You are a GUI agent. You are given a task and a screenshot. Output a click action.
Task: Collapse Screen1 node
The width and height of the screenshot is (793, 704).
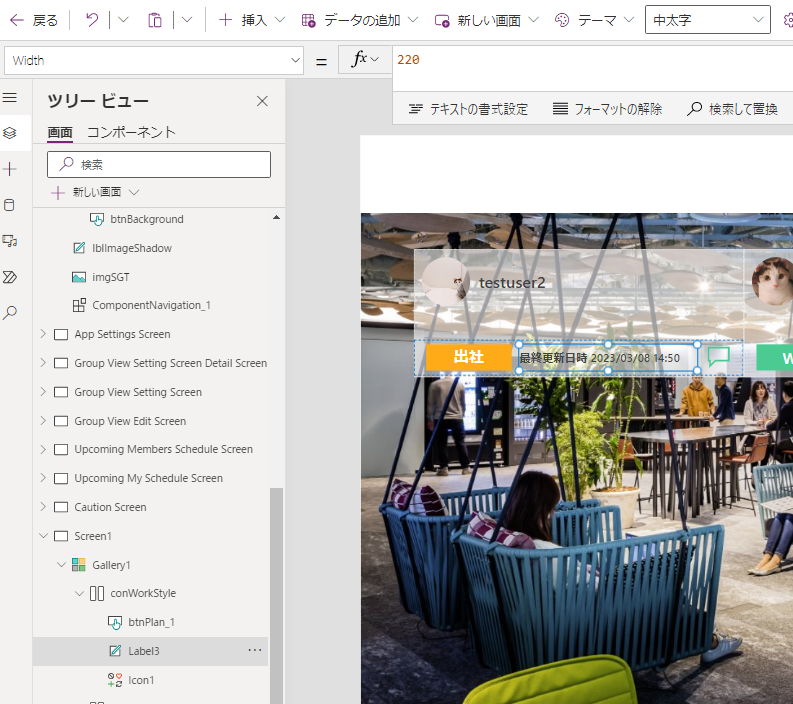(43, 536)
